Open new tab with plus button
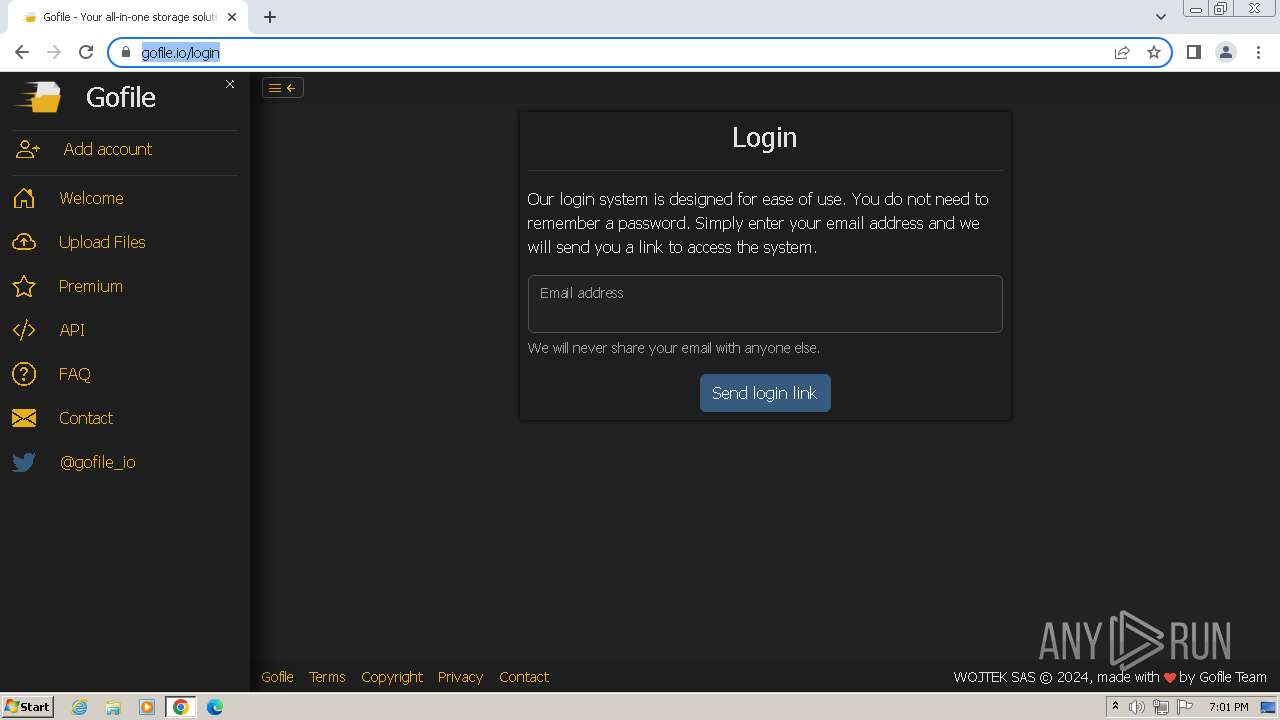The image size is (1280, 720). click(270, 17)
